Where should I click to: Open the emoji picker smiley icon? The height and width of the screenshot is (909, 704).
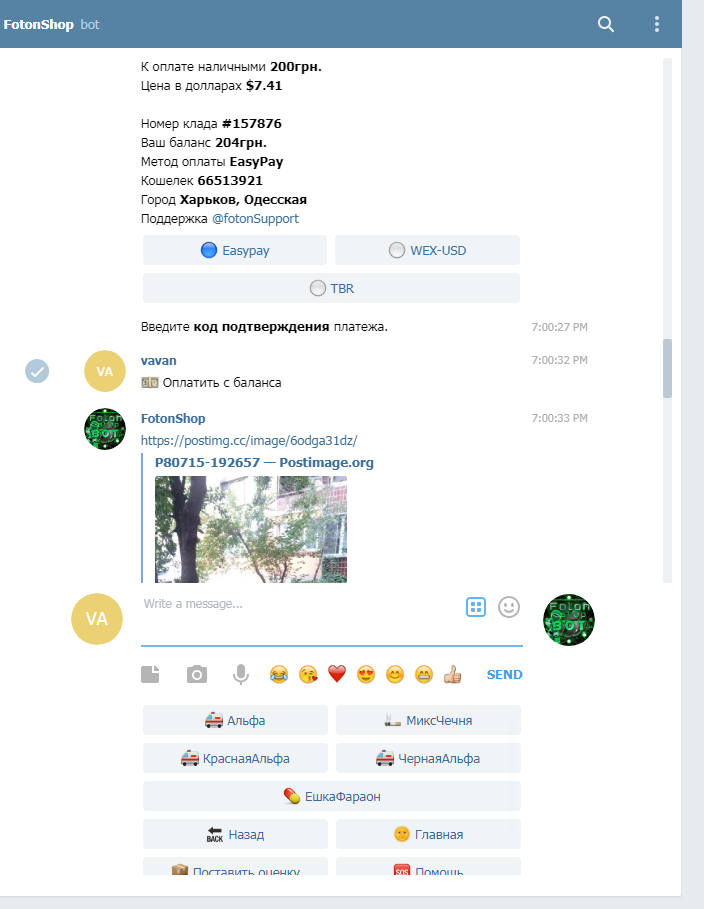click(x=509, y=607)
